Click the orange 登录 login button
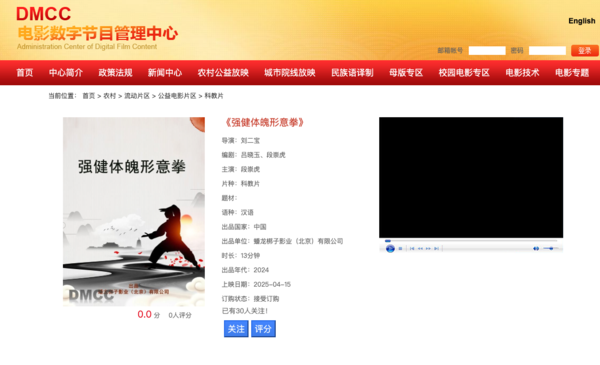Screen dimensions: 600x365 point(584,51)
